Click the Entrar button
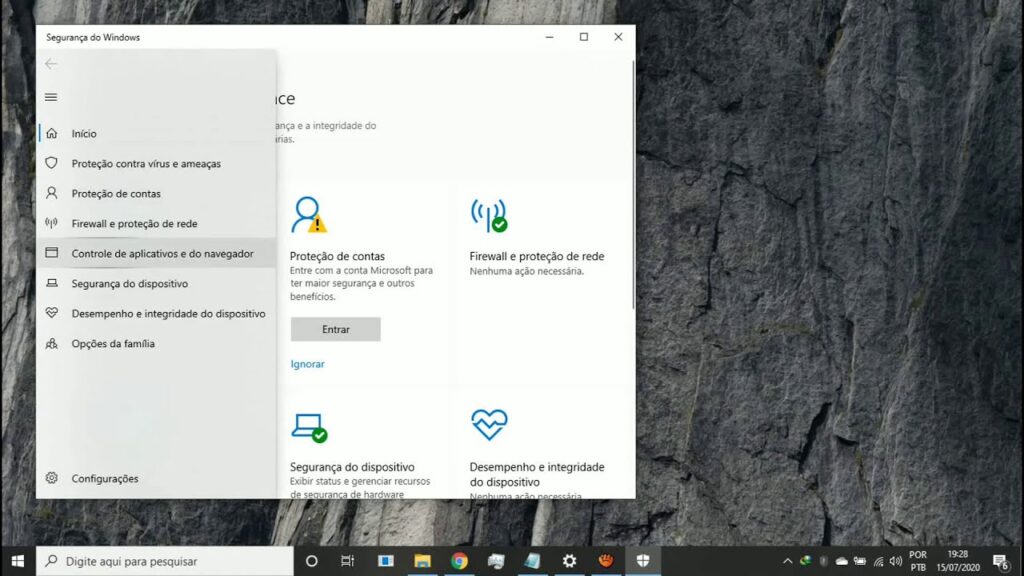Screen dimensions: 1024x576 click(336, 329)
